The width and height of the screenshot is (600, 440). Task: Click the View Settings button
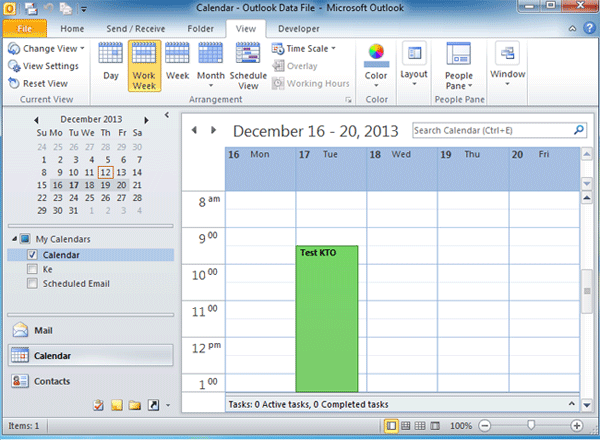pyautogui.click(x=43, y=66)
